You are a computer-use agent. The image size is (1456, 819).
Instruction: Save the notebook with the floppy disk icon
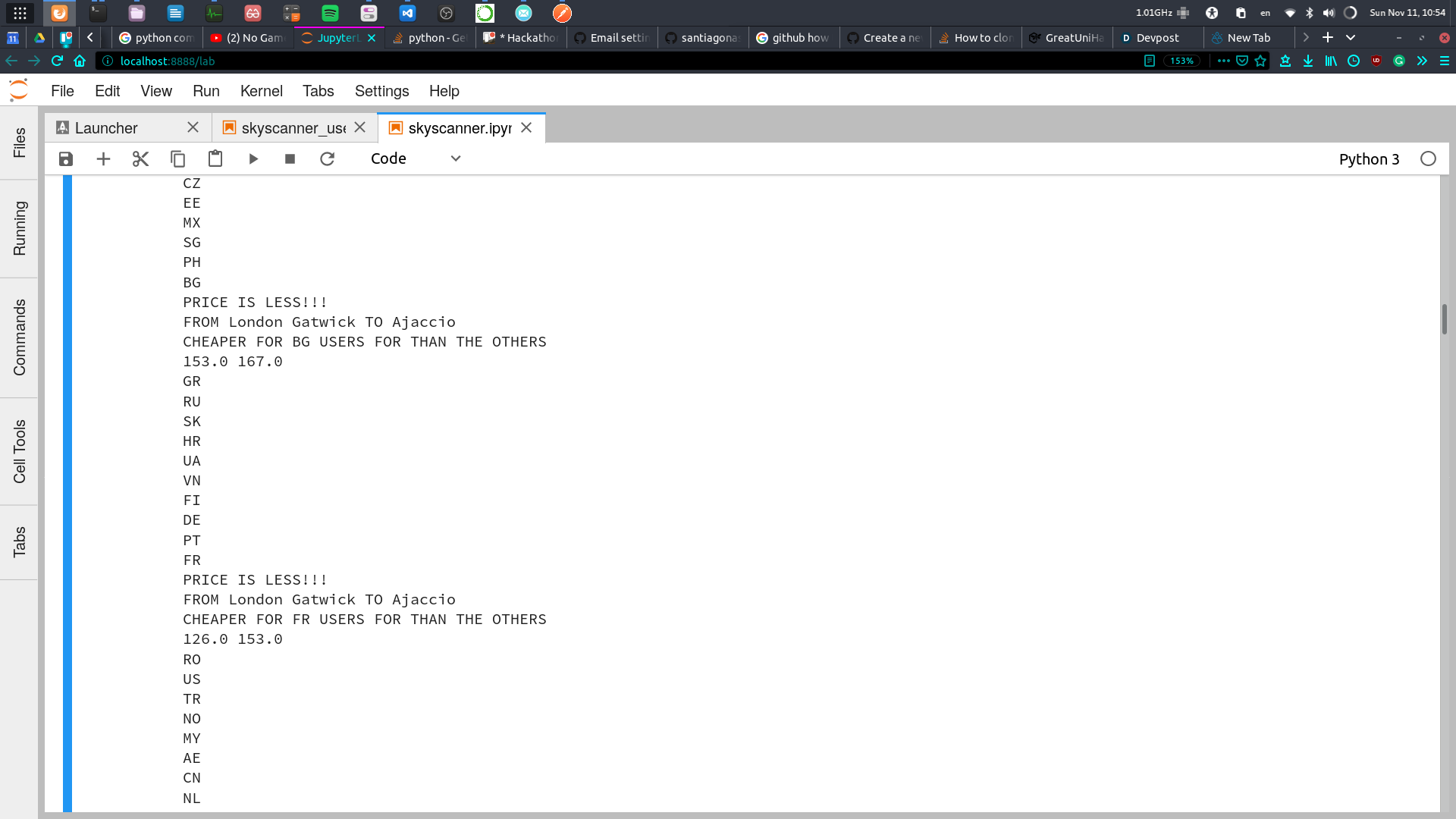(x=66, y=159)
